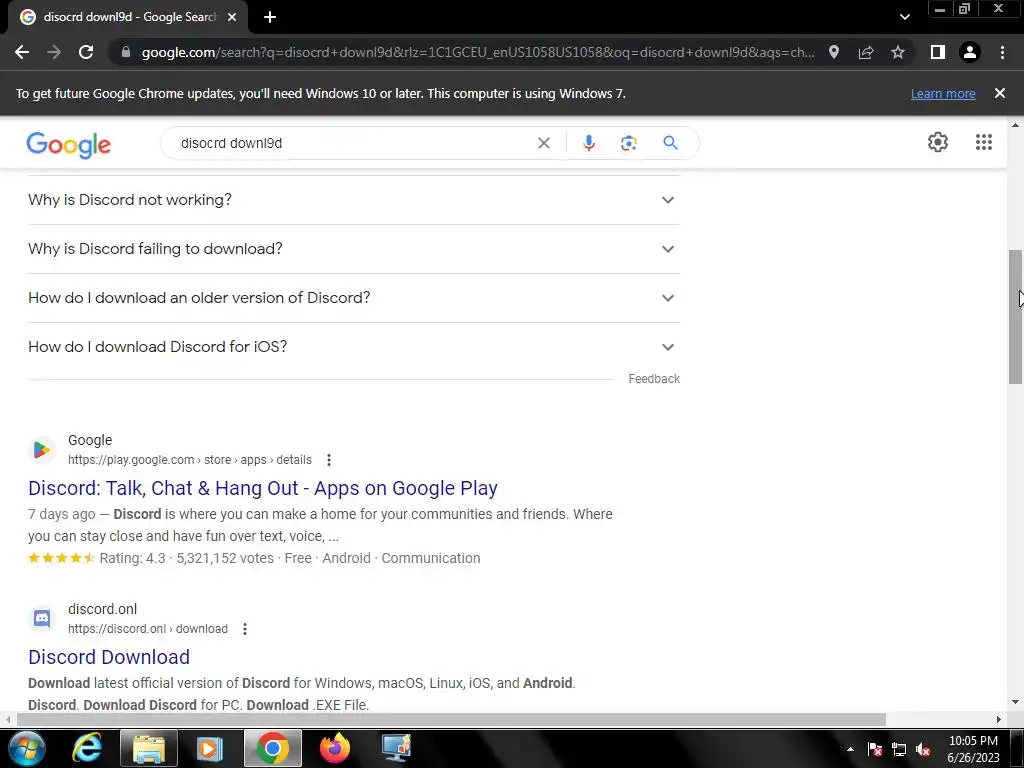
Task: Launch Internet Explorer from taskbar
Action: (x=87, y=748)
